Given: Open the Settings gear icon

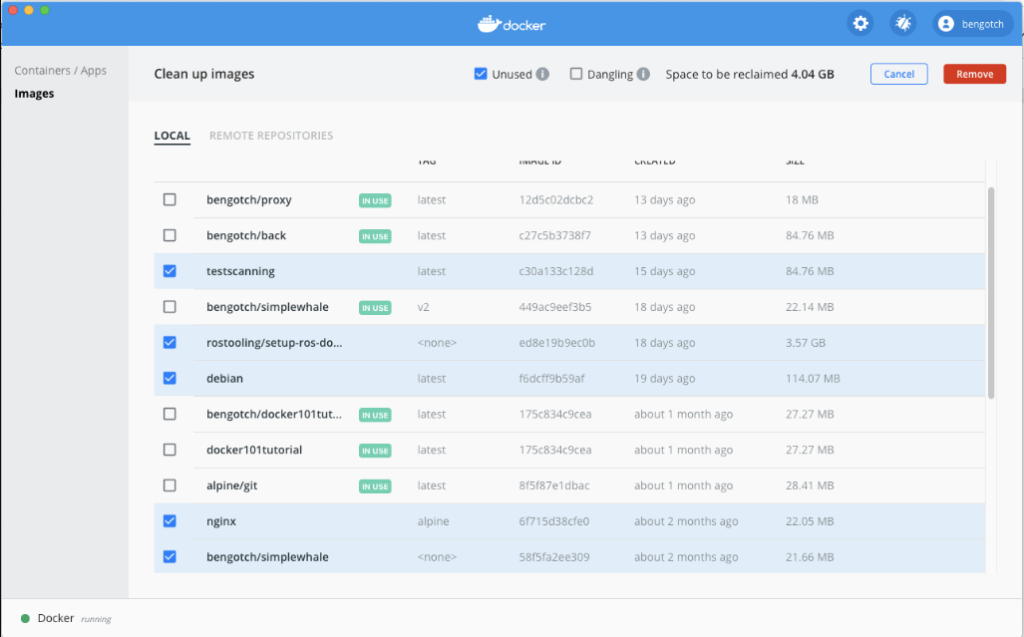Looking at the screenshot, I should pos(860,24).
